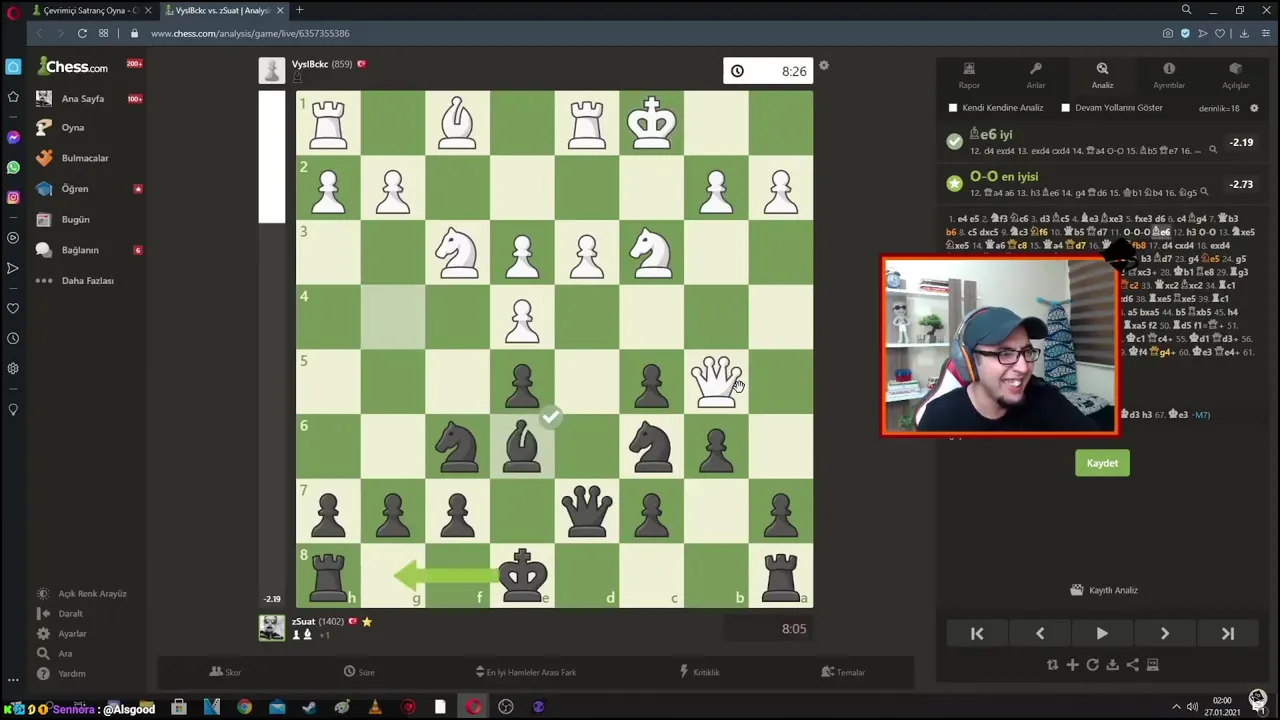
Task: Click the black king on e8
Action: (522, 575)
